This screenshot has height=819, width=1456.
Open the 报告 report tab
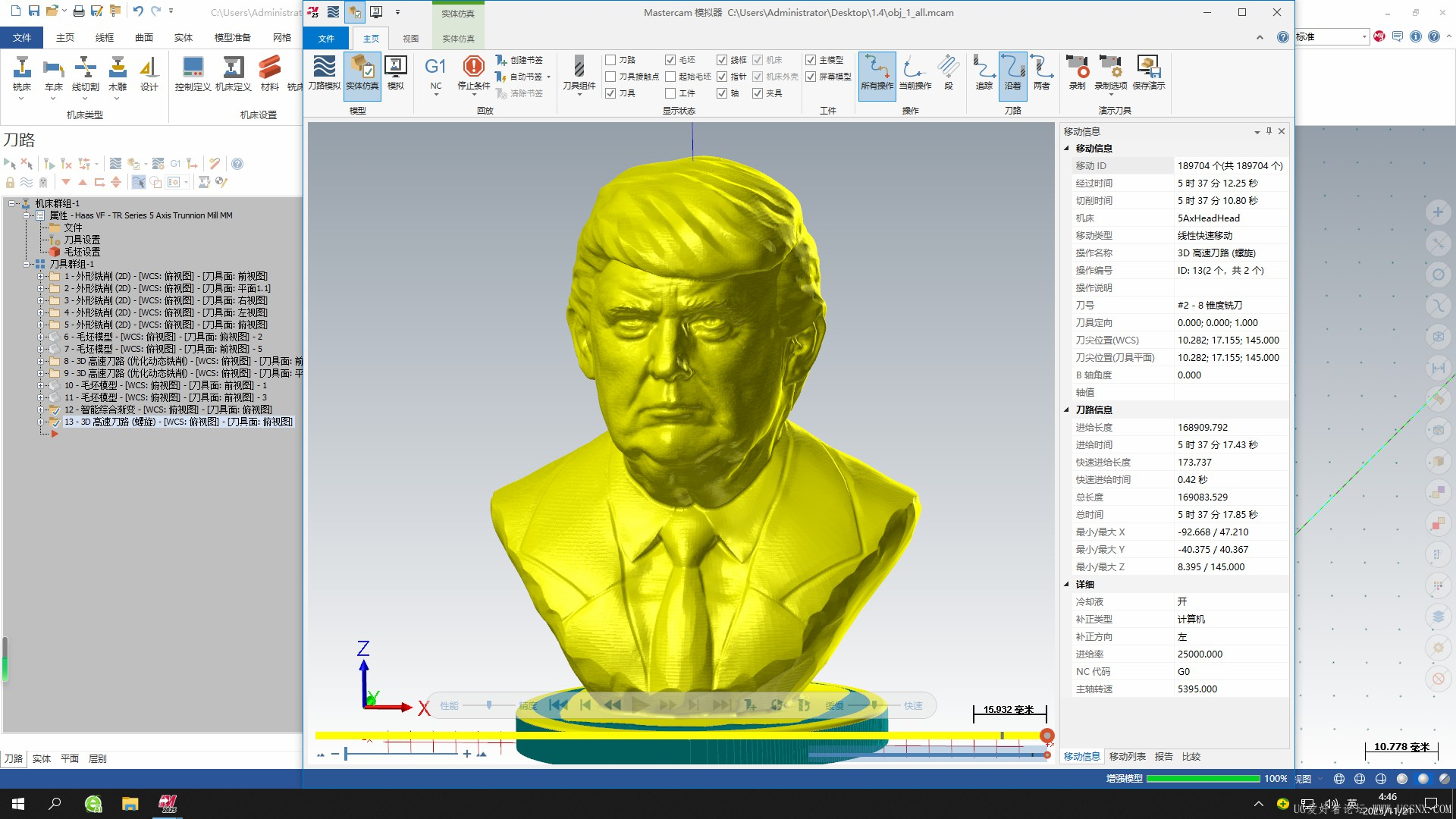click(1163, 757)
